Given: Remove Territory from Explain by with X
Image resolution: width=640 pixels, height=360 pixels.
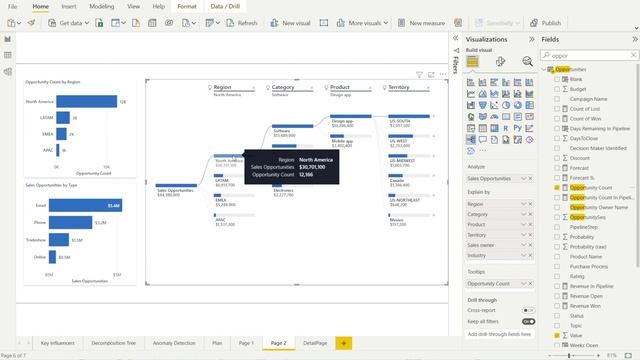Looking at the screenshot, I should (x=531, y=235).
